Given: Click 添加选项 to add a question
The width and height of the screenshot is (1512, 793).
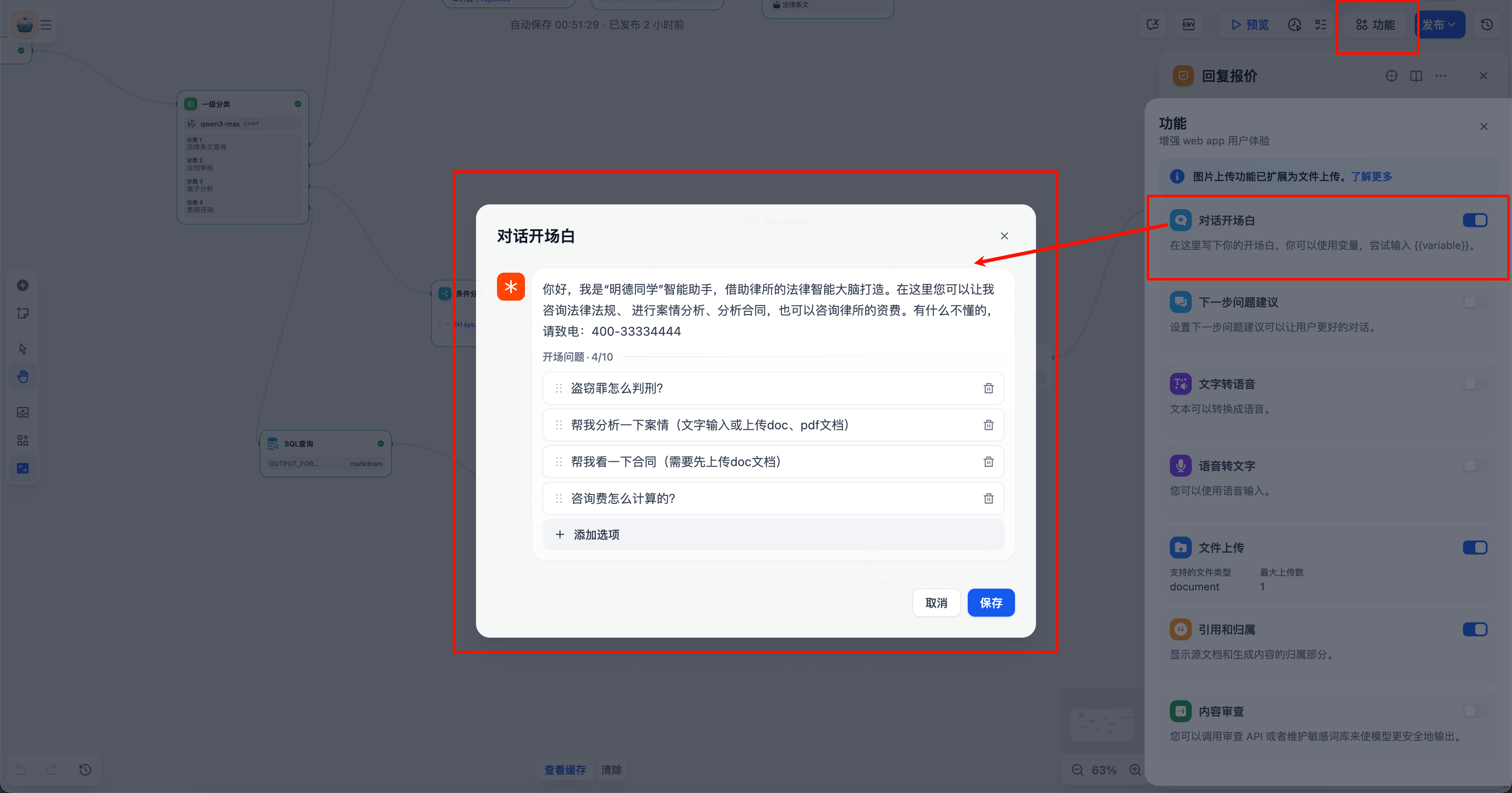Looking at the screenshot, I should point(596,535).
